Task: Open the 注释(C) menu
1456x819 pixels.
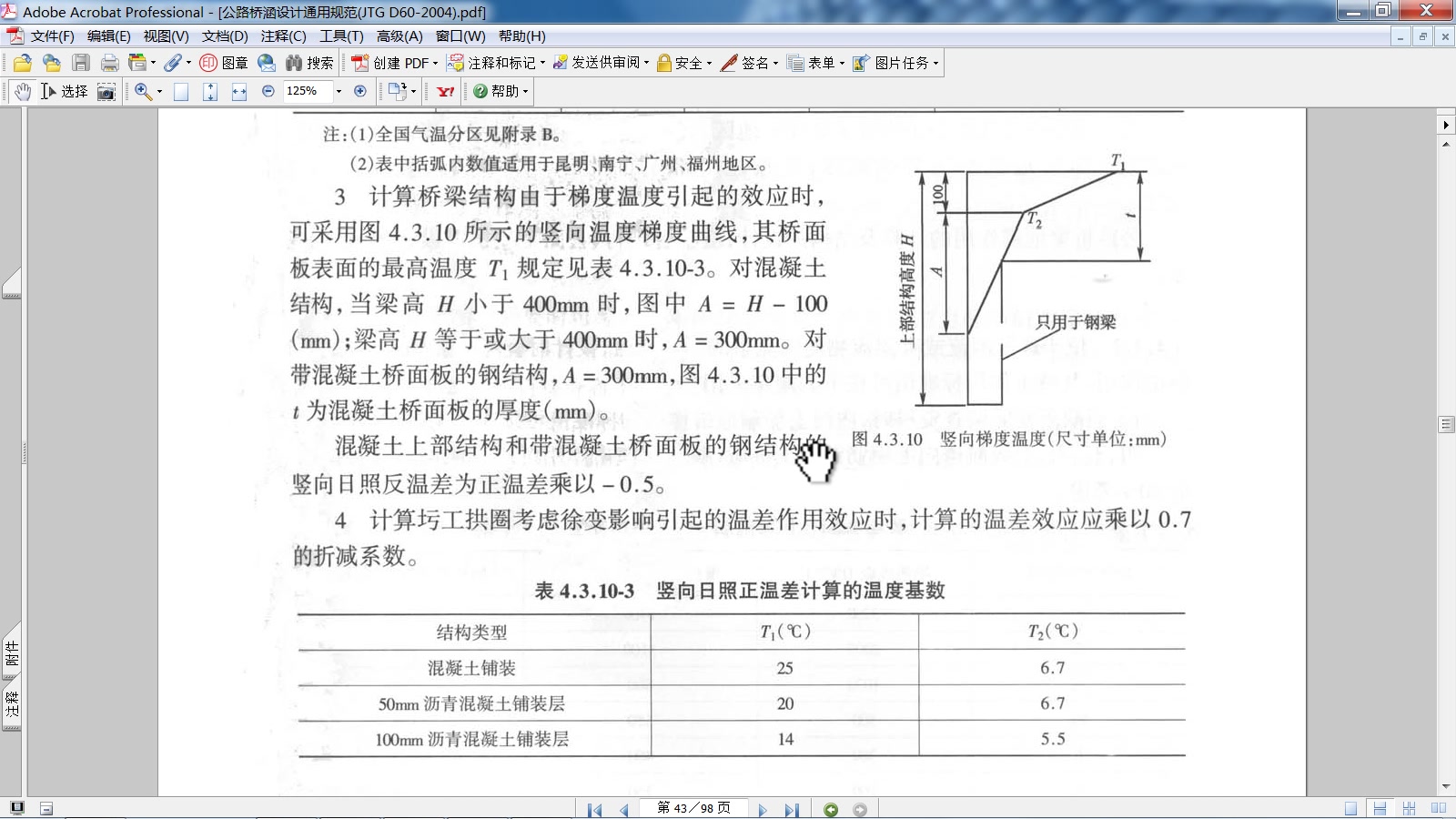Action: click(x=283, y=36)
